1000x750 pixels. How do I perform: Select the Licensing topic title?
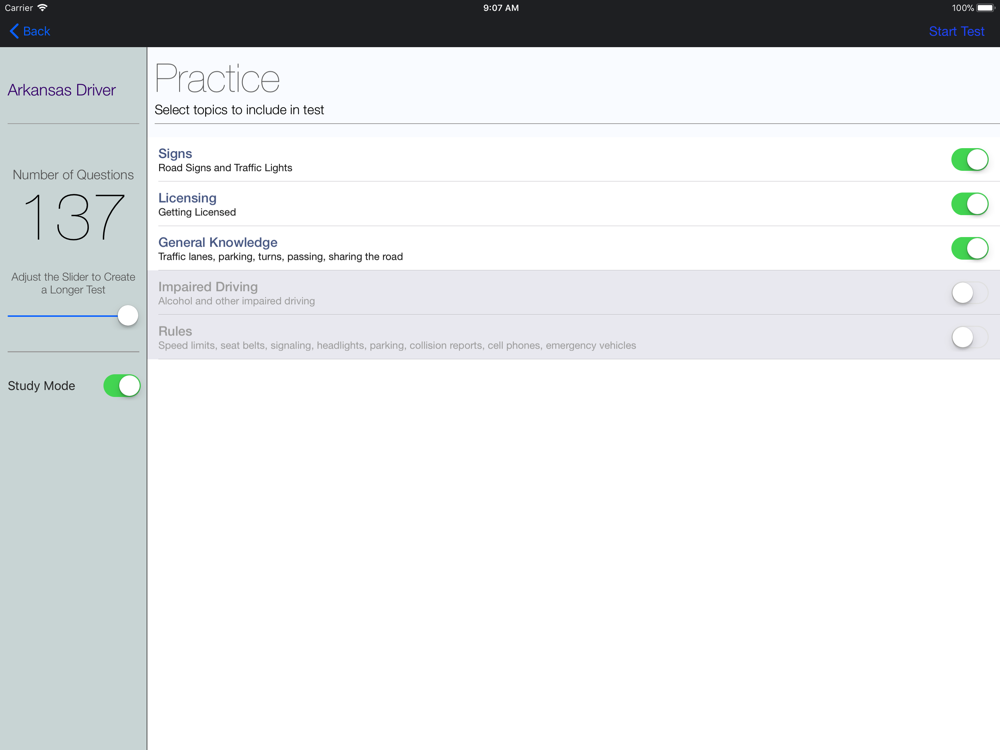tap(187, 198)
